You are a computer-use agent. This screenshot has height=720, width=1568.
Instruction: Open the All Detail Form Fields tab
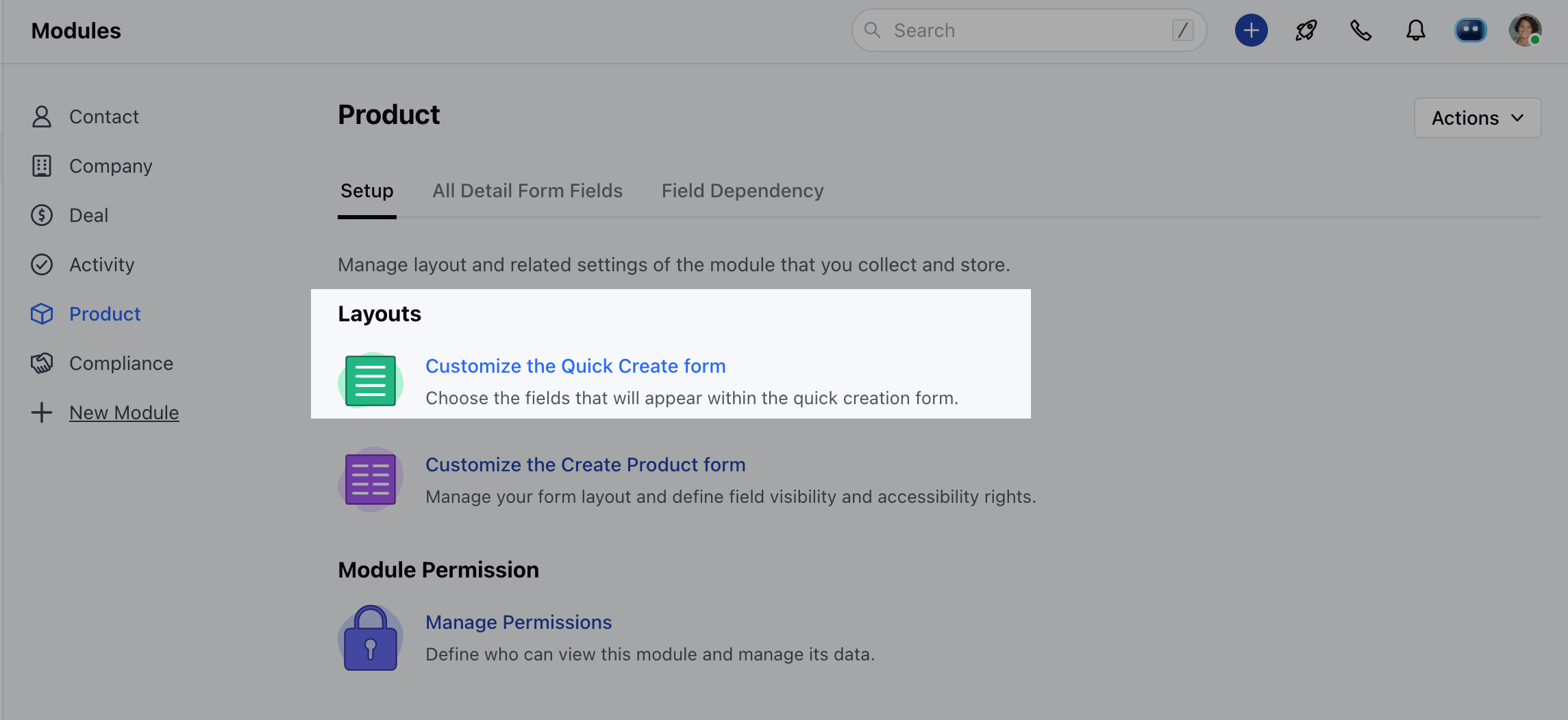(x=527, y=190)
